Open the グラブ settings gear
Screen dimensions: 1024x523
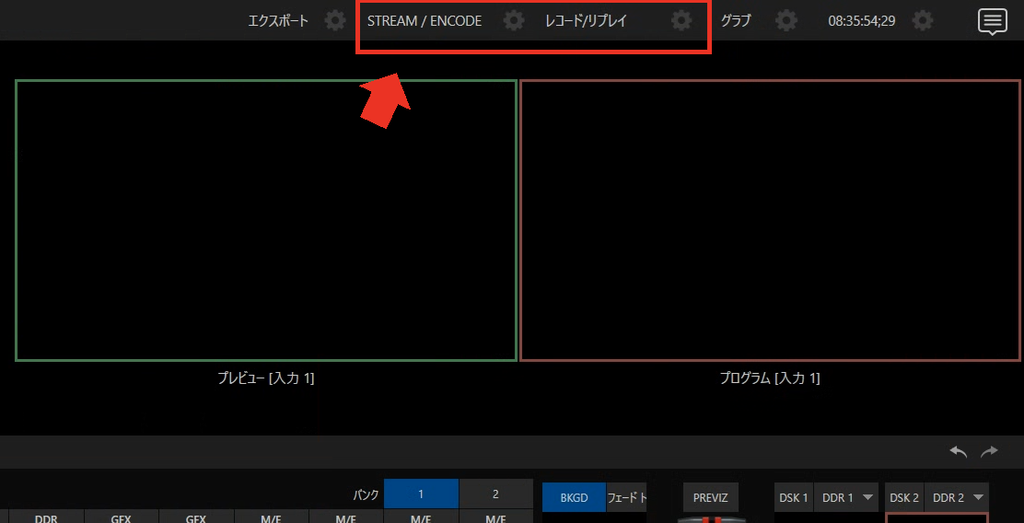pyautogui.click(x=786, y=21)
